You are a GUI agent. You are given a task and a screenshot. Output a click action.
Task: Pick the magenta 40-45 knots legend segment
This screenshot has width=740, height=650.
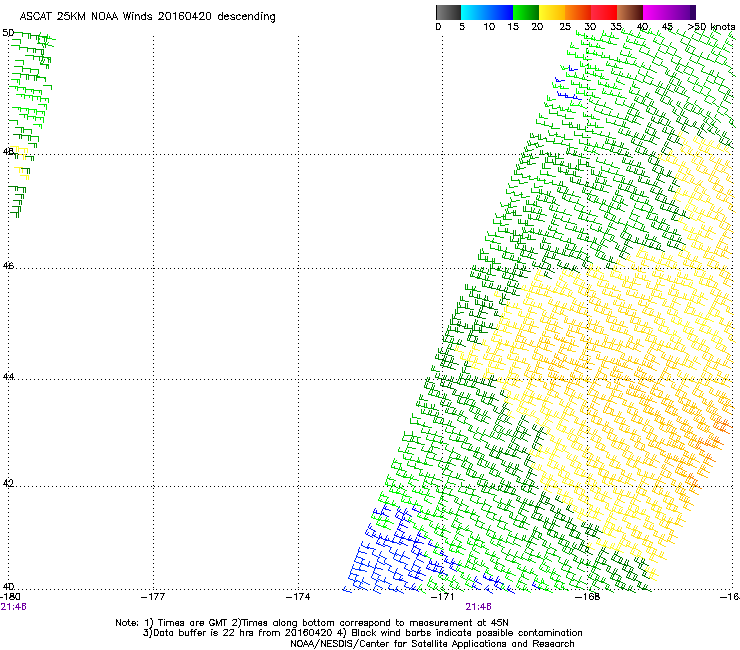click(656, 12)
